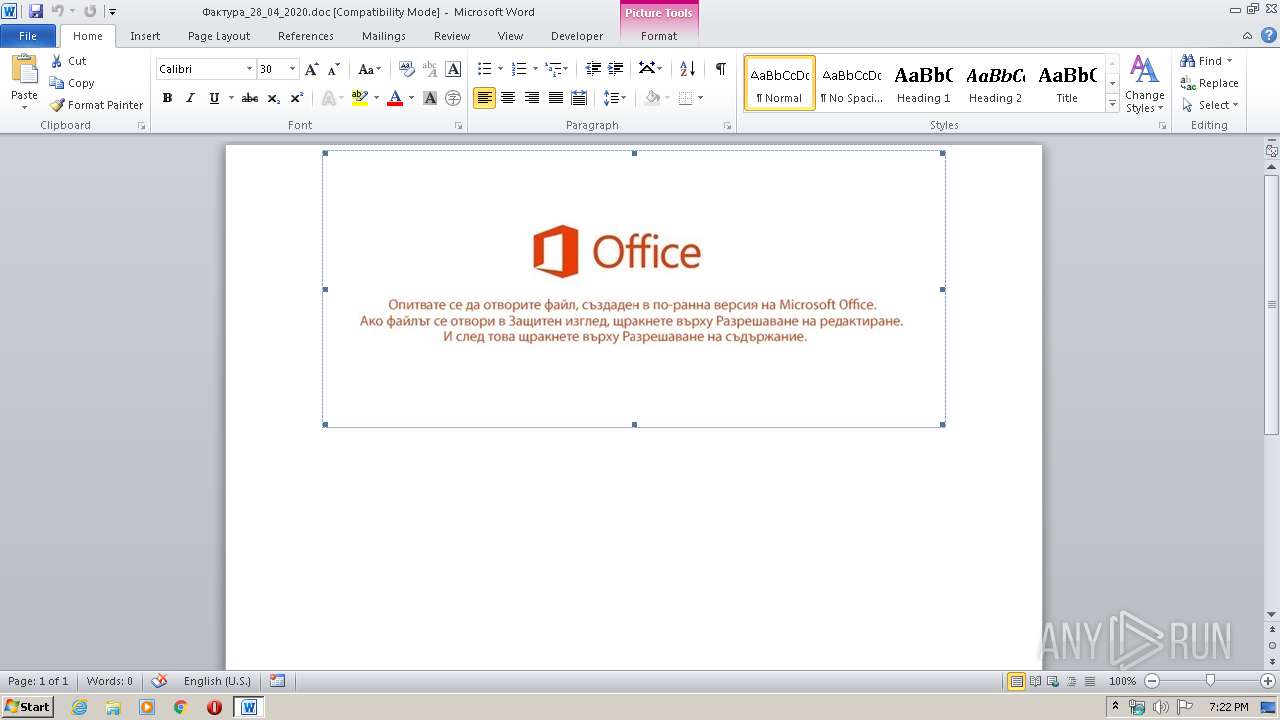
Task: Click the Find button
Action: (1207, 61)
